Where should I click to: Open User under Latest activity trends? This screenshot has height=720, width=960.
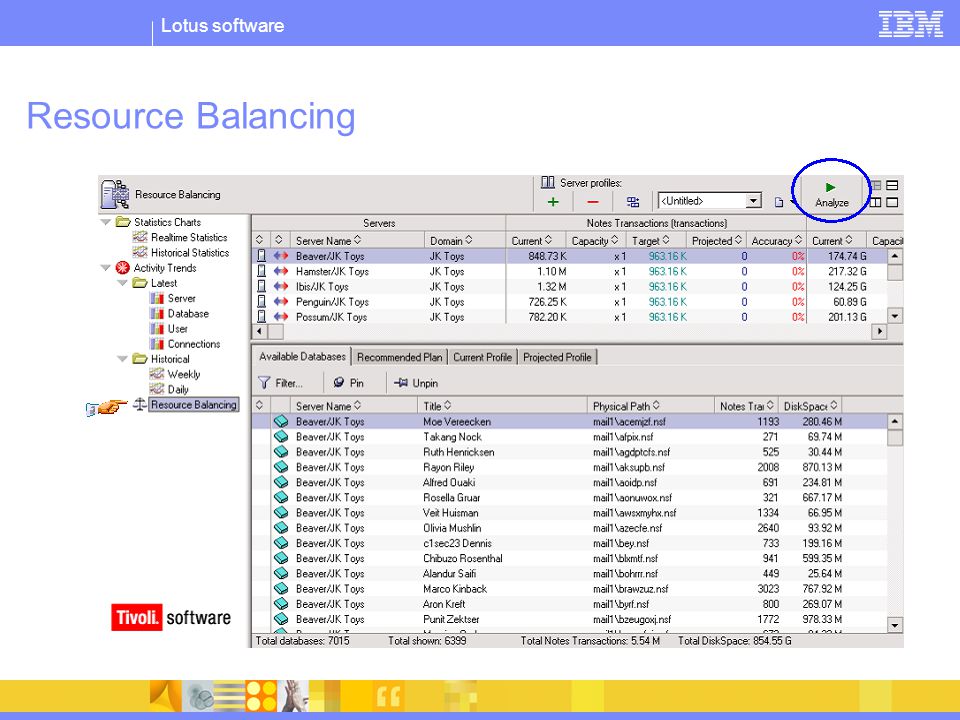(x=178, y=329)
